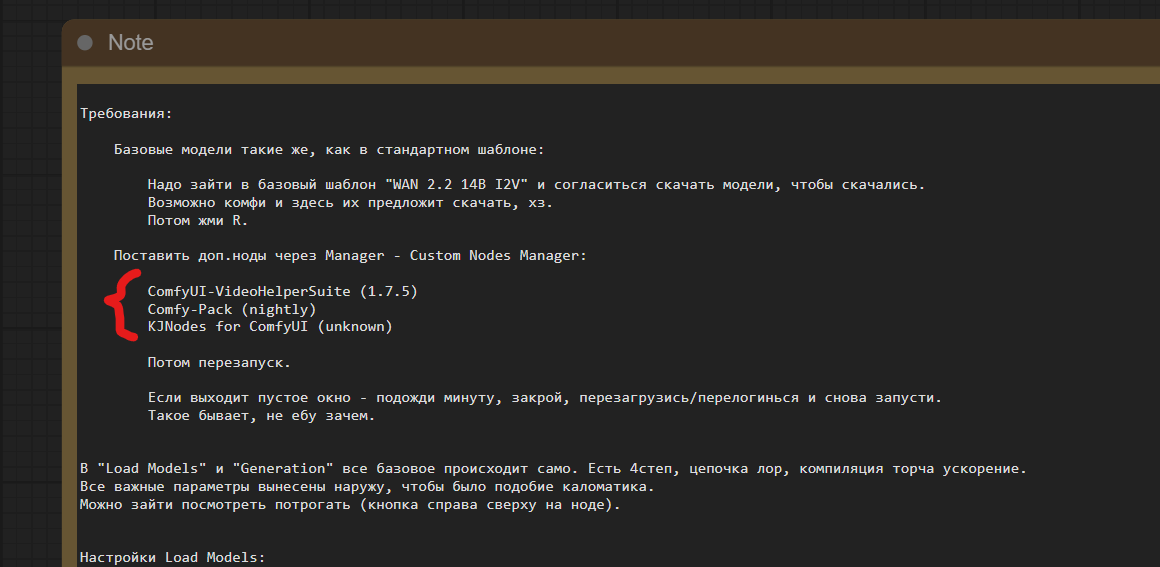Click the line 'Возможно комфи и здесь их предложит скачать, хз.'

(350, 203)
